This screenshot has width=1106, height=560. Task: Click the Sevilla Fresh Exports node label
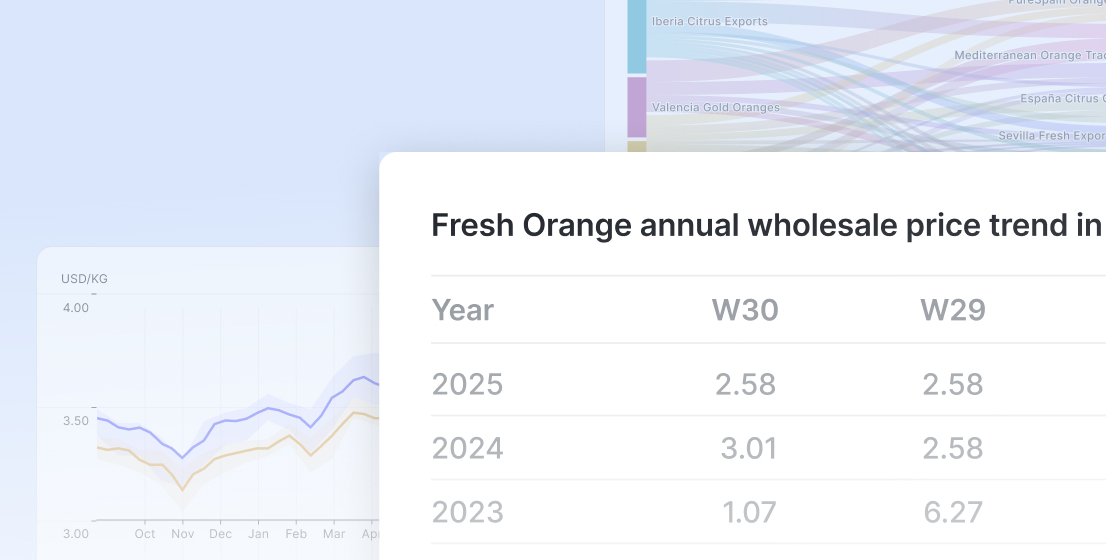[1051, 136]
